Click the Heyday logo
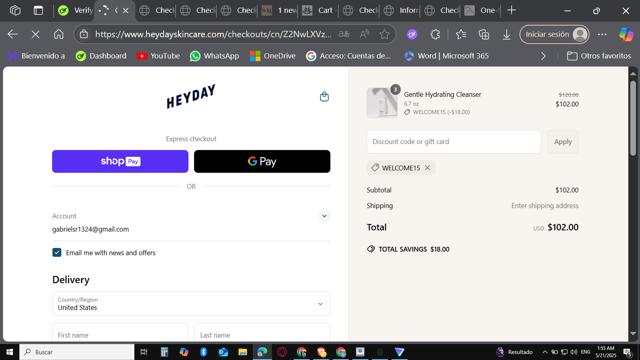The width and height of the screenshot is (640, 360). [191, 97]
